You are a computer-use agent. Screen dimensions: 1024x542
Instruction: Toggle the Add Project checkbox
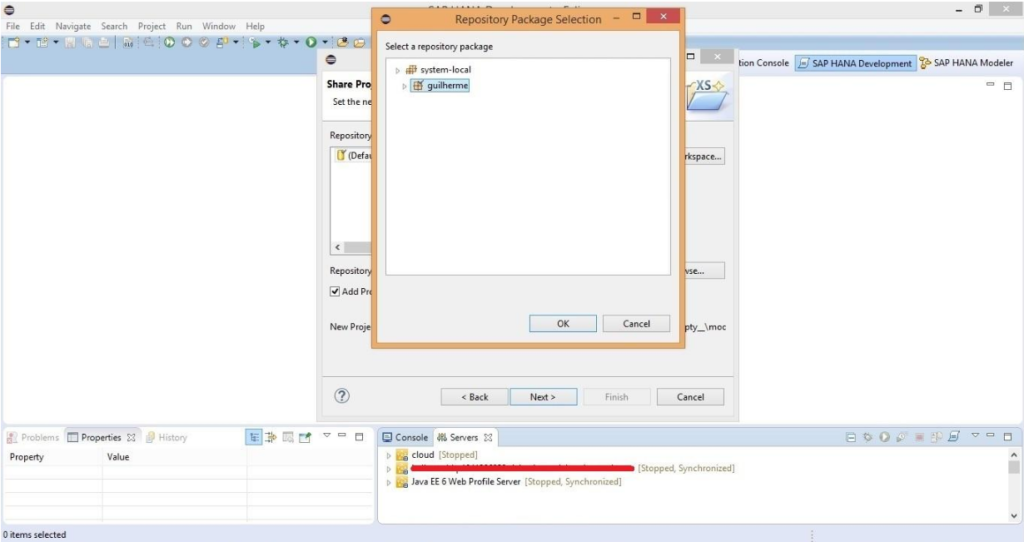tap(336, 292)
